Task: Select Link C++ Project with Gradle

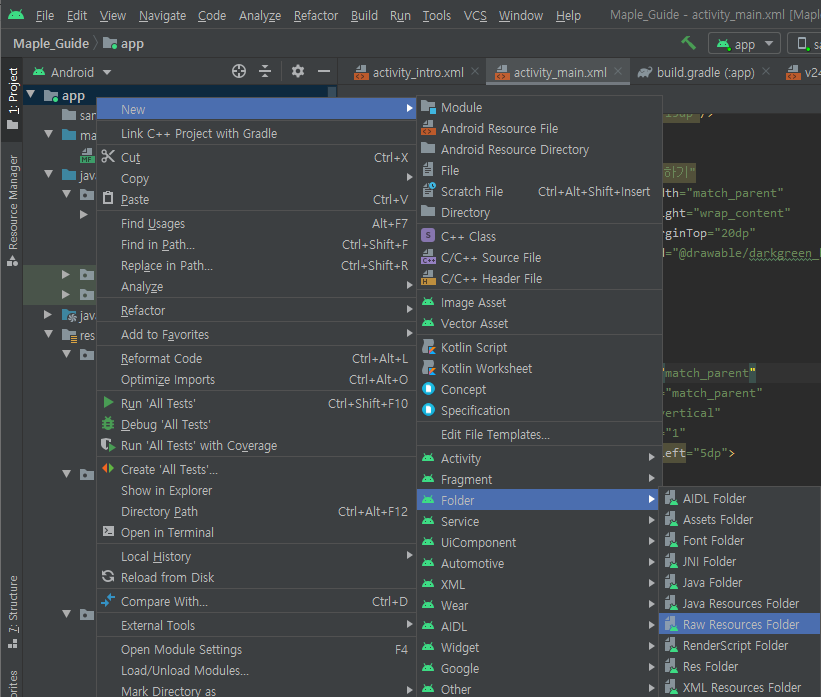Action: 256,134
